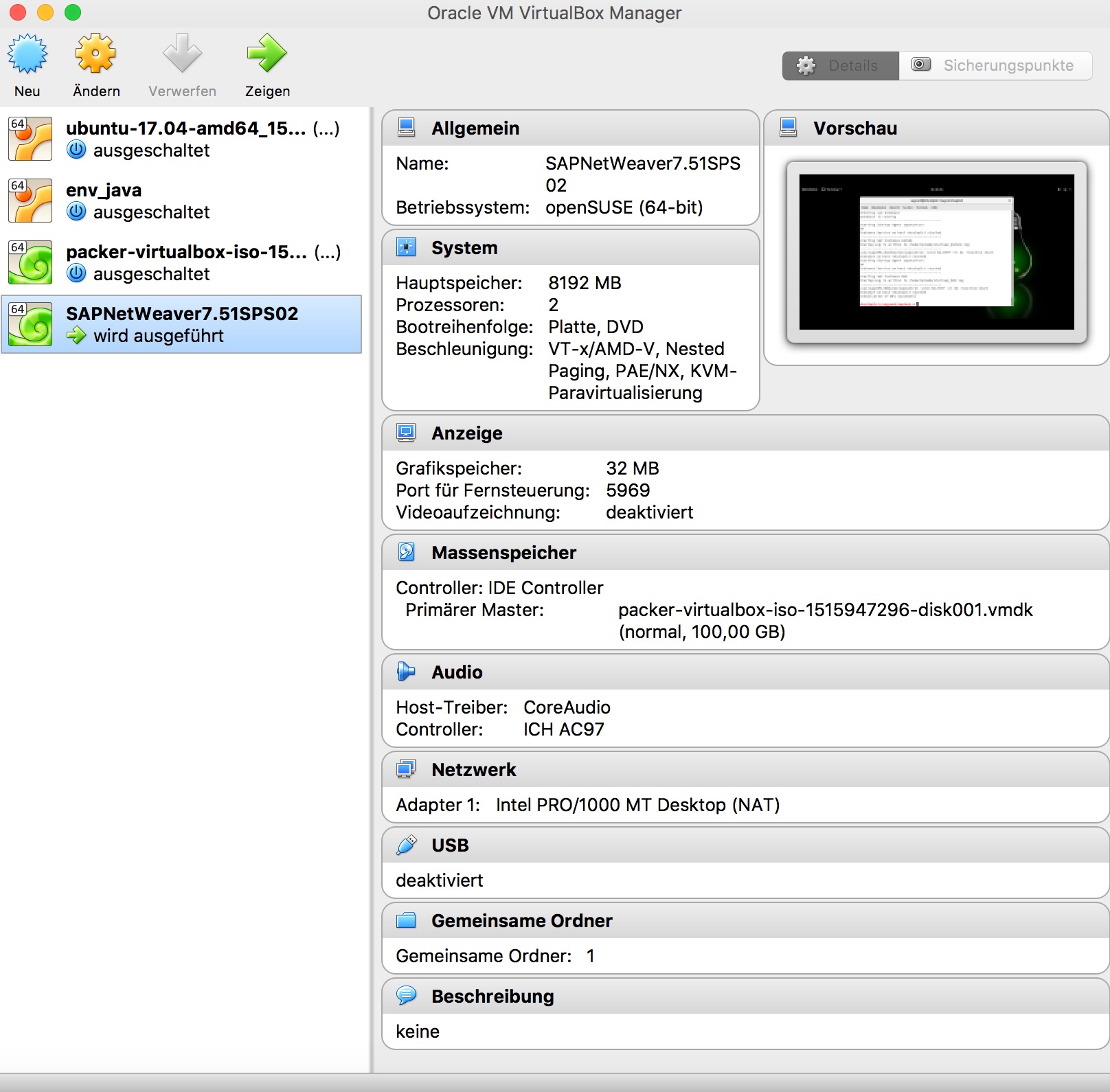Click the Beschreibung speech bubble icon
The image size is (1110, 1092).
(x=407, y=996)
